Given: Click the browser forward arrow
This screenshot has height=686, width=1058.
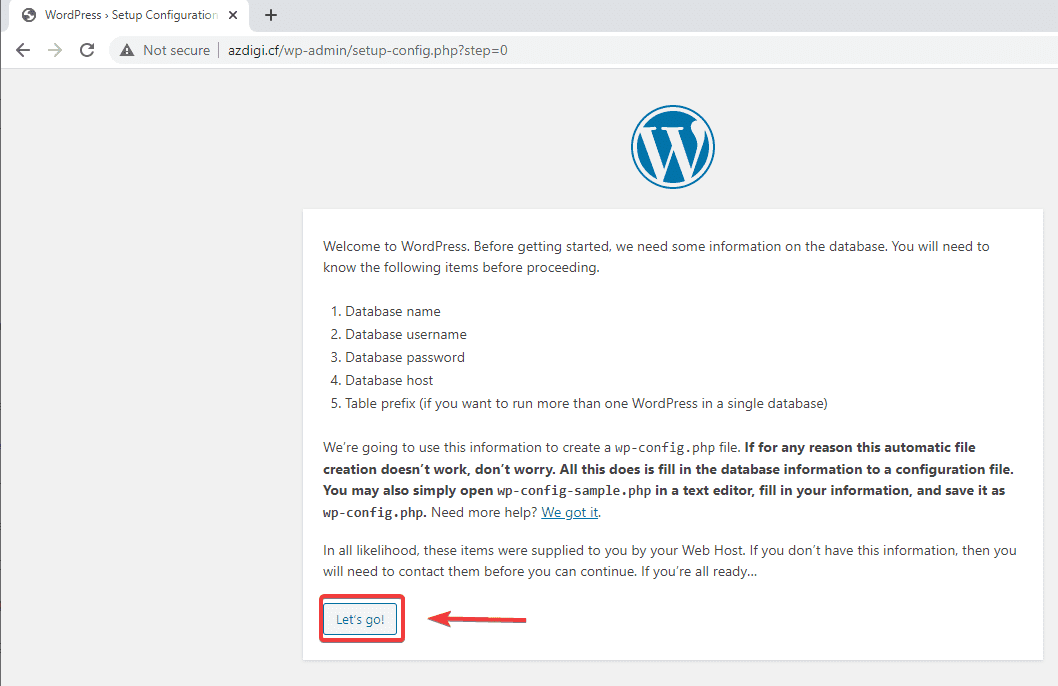Looking at the screenshot, I should pyautogui.click(x=55, y=50).
